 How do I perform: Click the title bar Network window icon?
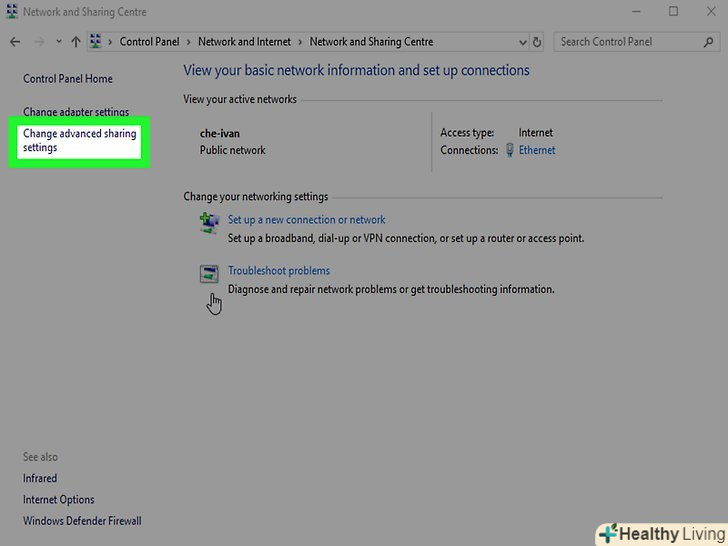11,12
